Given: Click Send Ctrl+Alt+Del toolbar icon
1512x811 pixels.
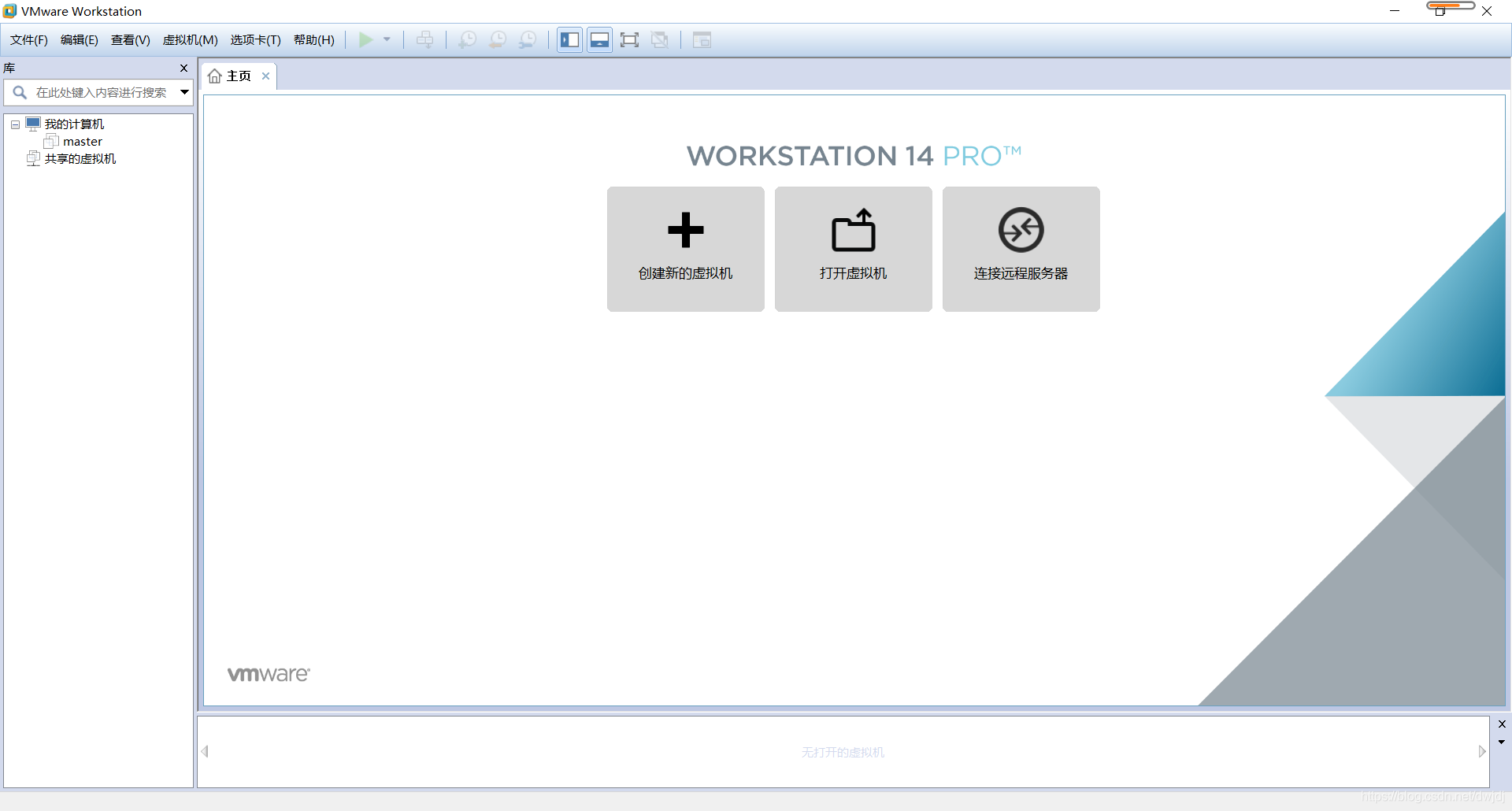Looking at the screenshot, I should pyautogui.click(x=425, y=39).
